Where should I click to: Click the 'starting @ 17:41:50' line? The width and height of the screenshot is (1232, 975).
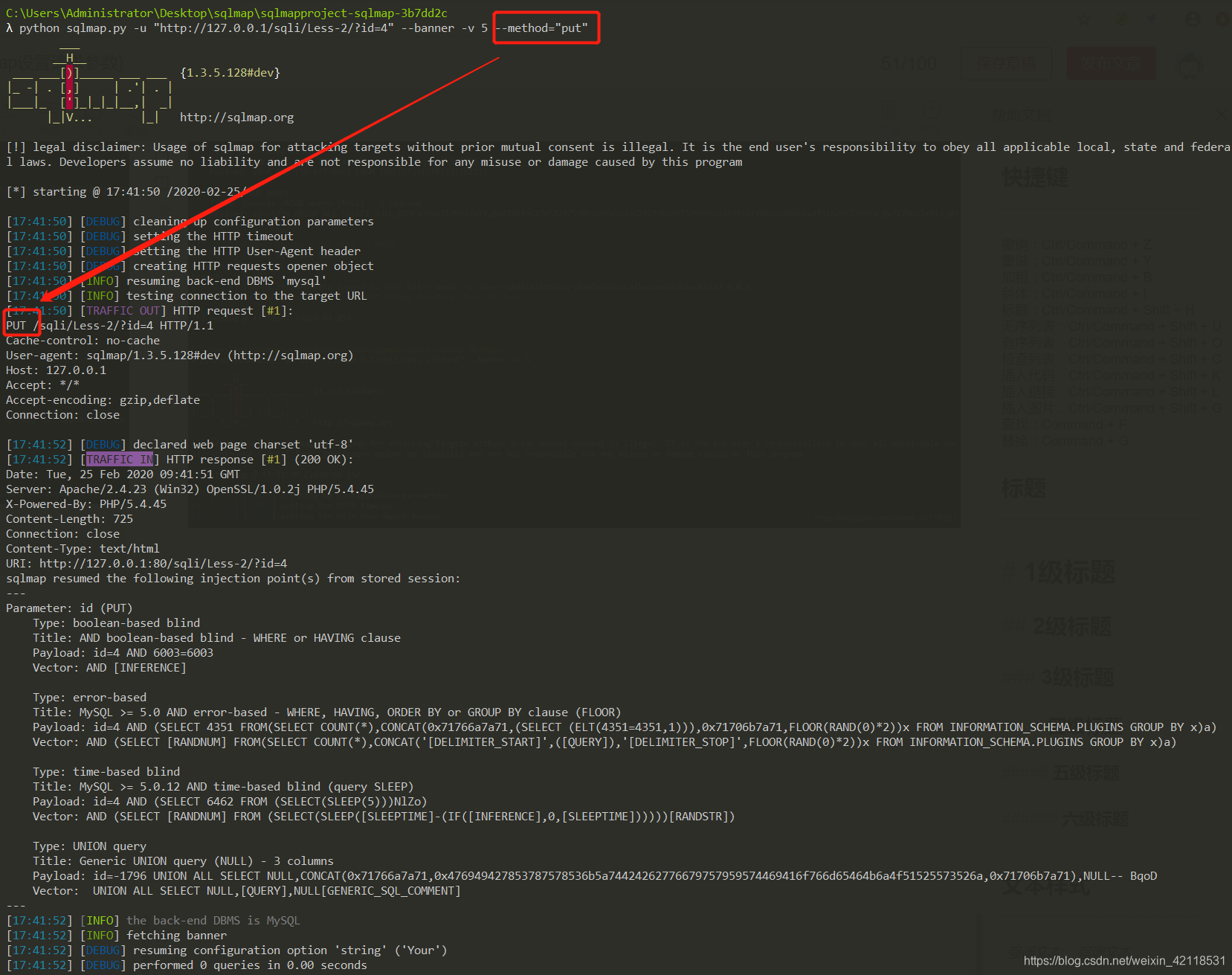coord(126,192)
